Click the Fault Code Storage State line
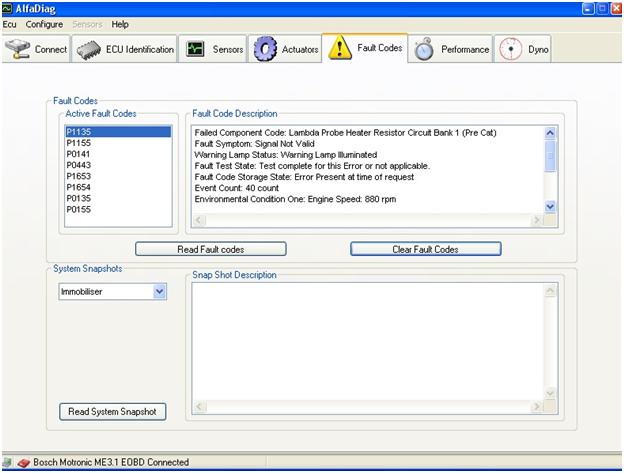Screen dimensions: 624x473 (304, 177)
